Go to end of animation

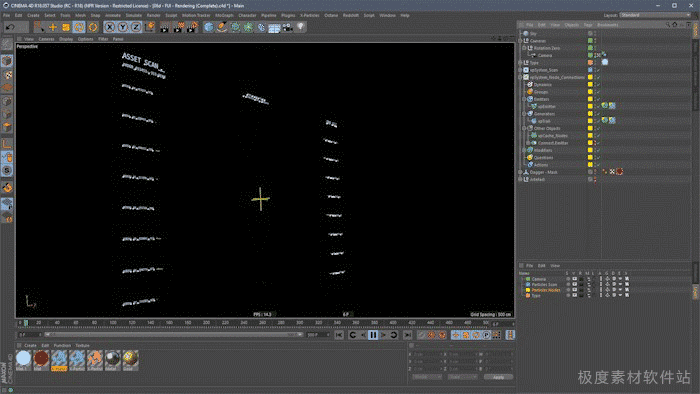point(407,335)
